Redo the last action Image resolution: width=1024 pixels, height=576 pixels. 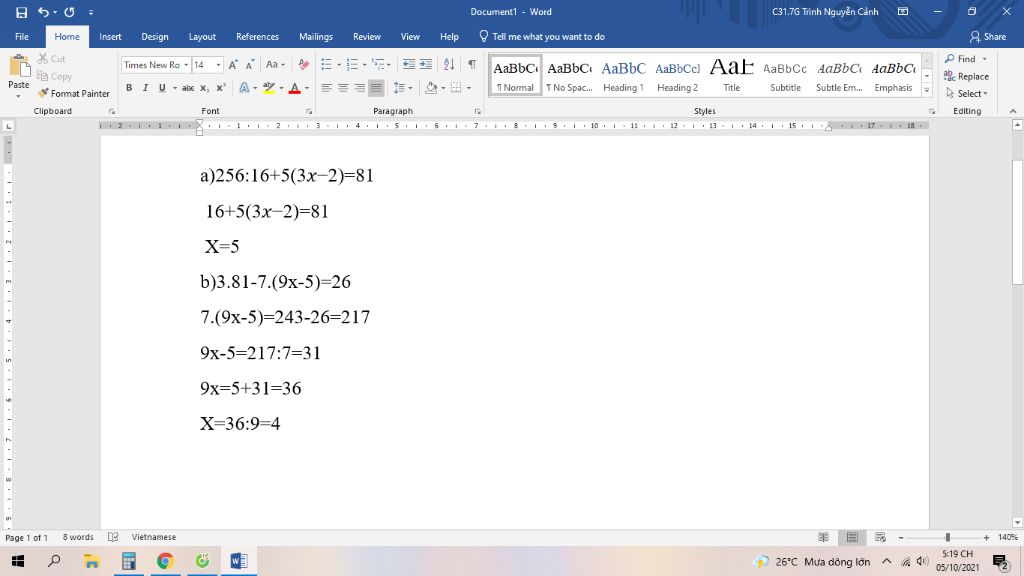tap(69, 12)
